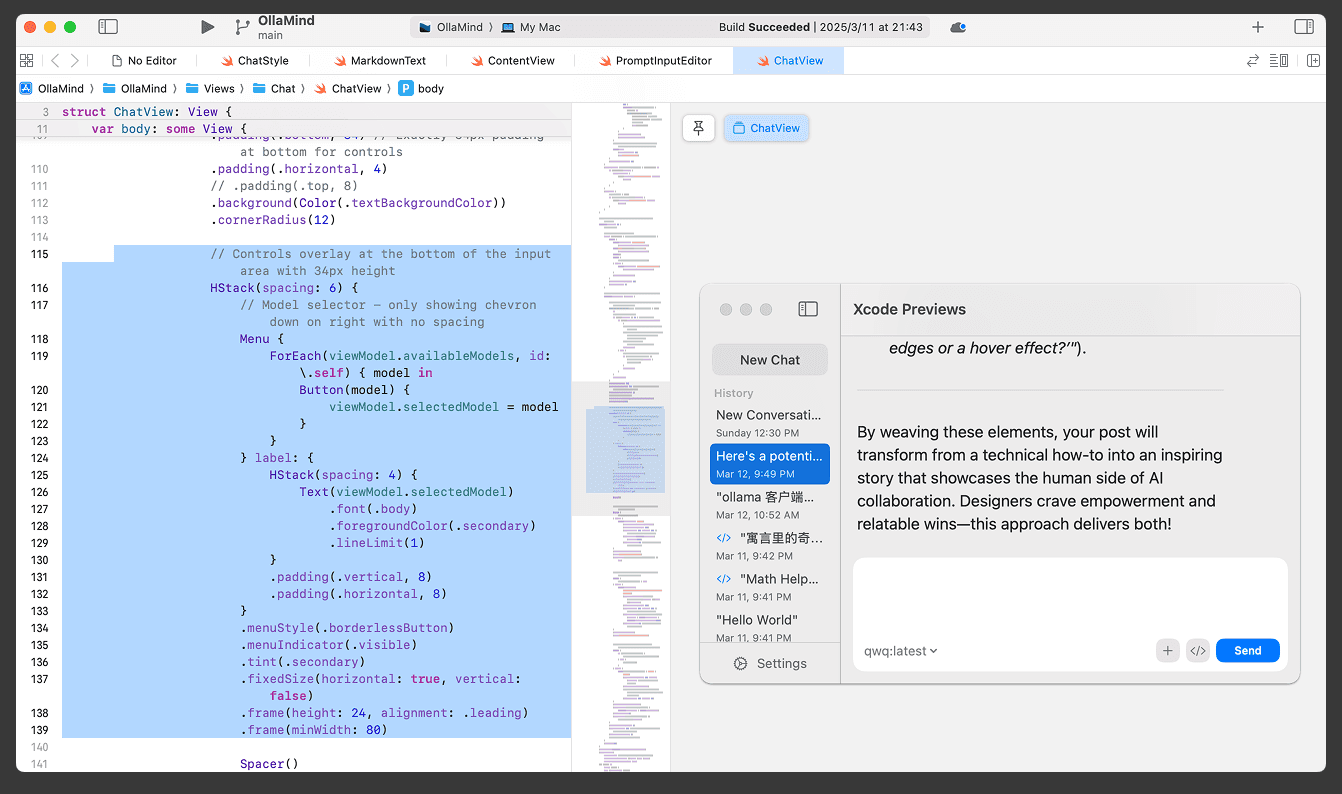Image resolution: width=1342 pixels, height=794 pixels.
Task: Open the Views breadcrumb folder
Action: [x=210, y=88]
